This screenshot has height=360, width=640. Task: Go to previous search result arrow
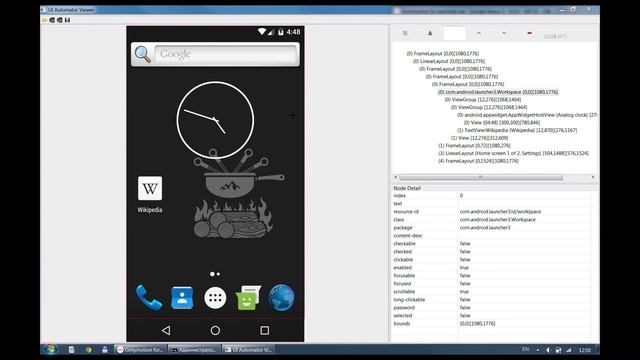[479, 33]
